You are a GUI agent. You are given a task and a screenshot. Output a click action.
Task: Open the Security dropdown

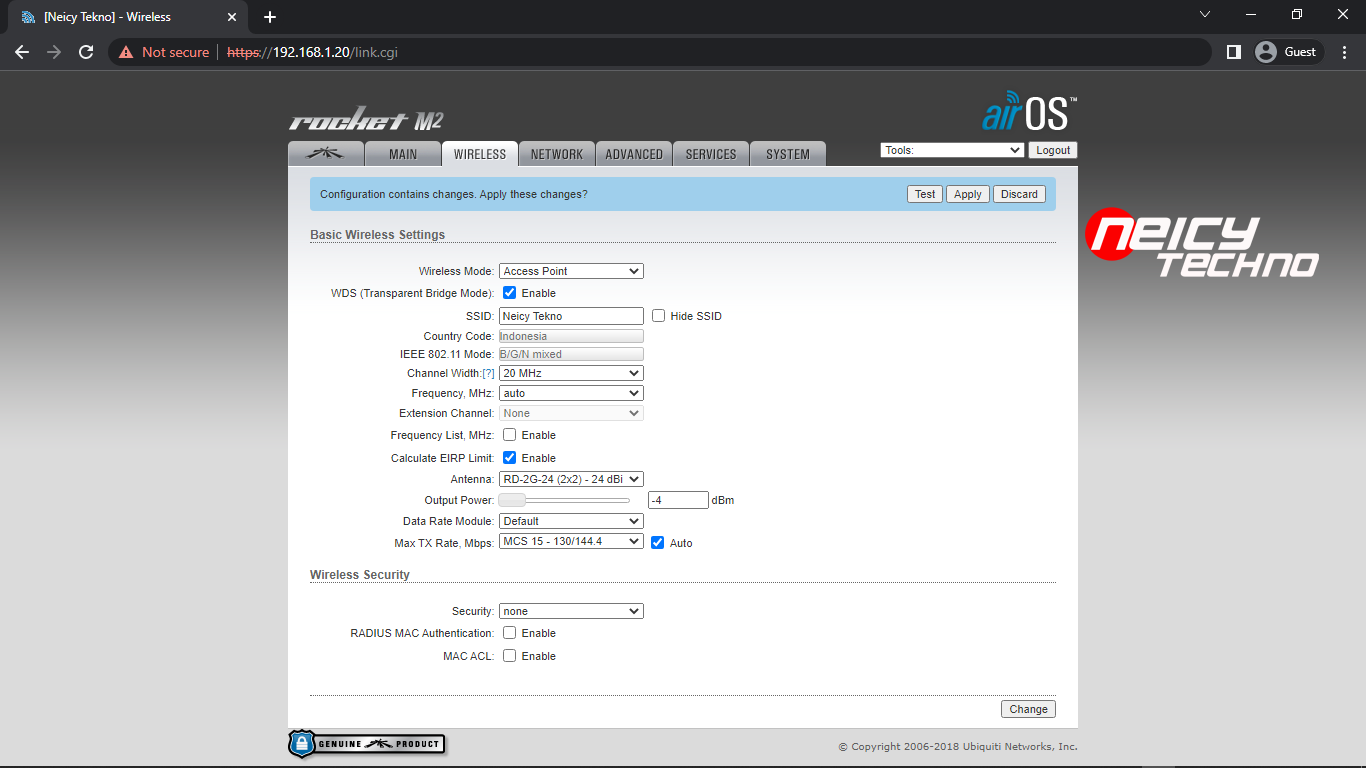point(571,611)
